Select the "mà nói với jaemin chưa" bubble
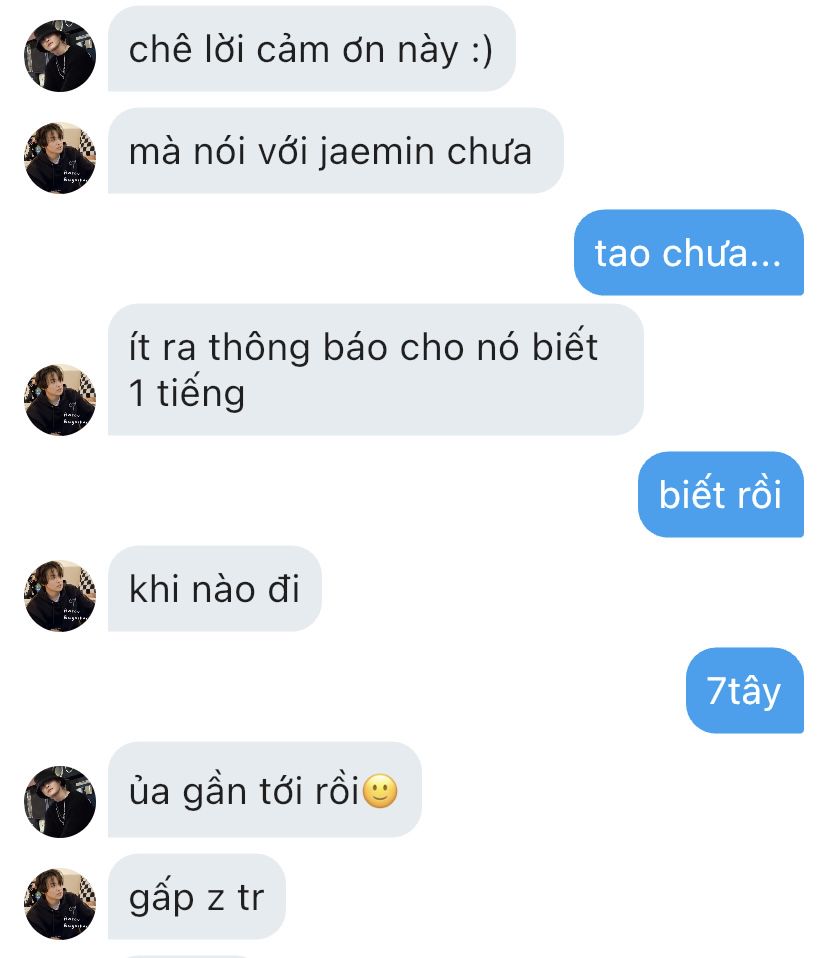Image resolution: width=828 pixels, height=958 pixels. coord(335,151)
